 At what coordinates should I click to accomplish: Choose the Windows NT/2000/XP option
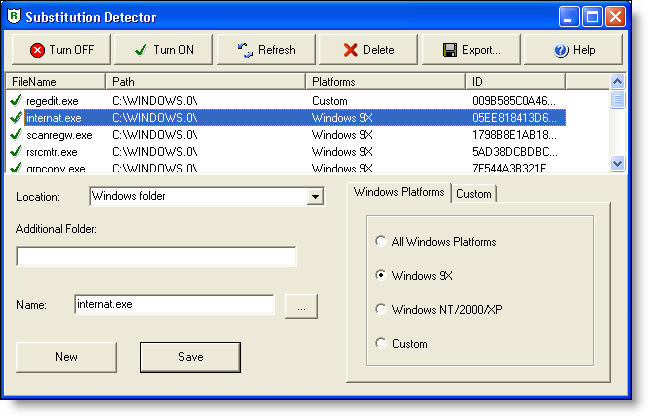[x=380, y=309]
